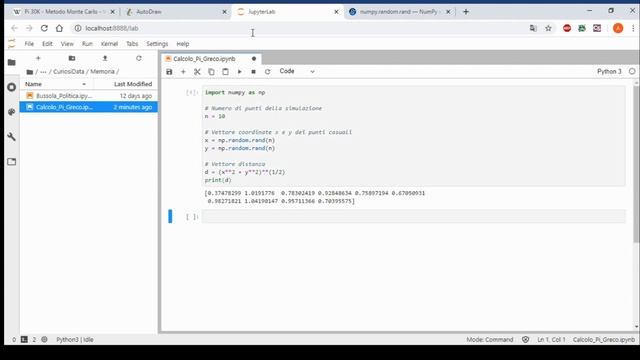Paste cell from clipboard

click(x=225, y=71)
